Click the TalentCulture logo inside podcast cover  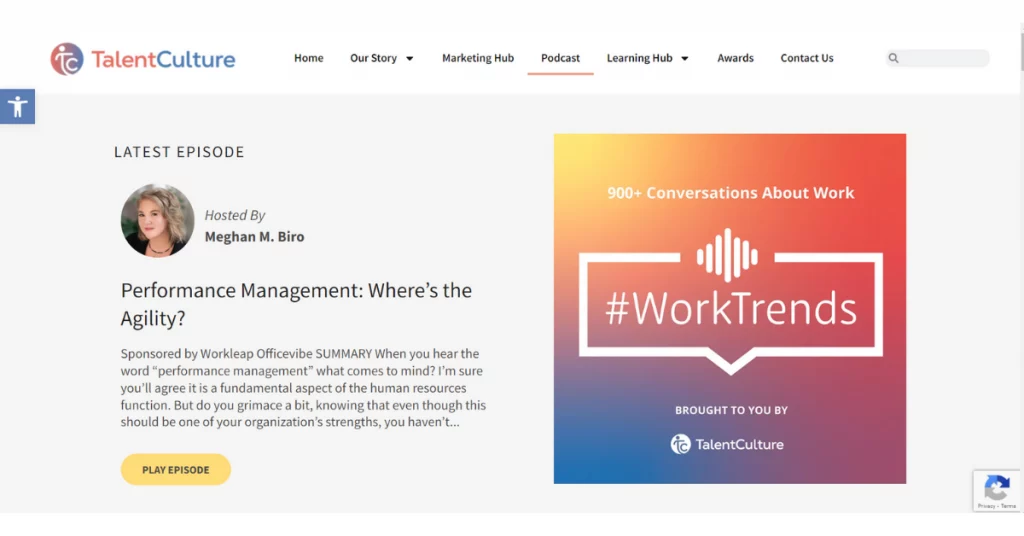727,445
